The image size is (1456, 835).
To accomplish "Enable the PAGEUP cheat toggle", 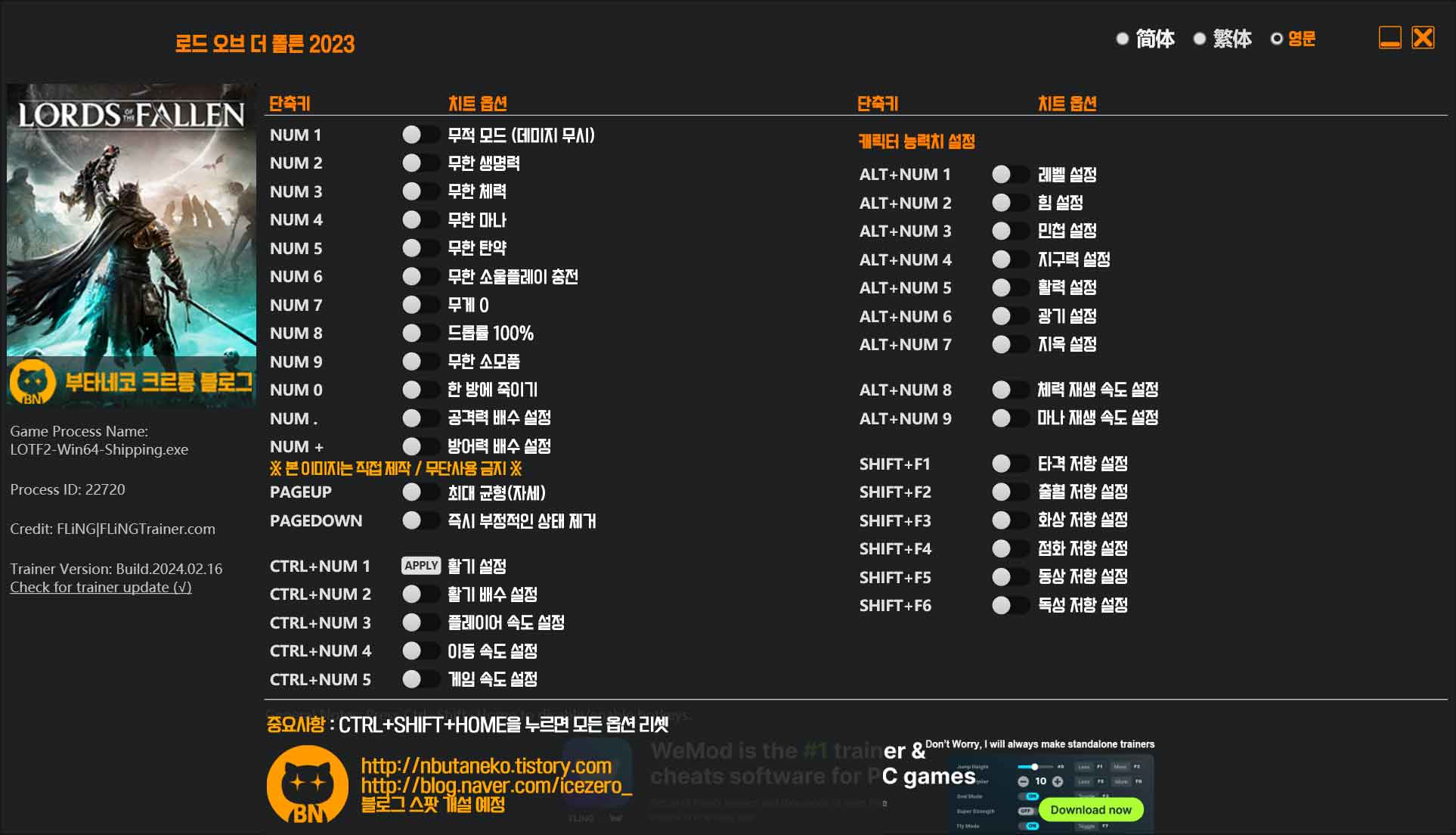I will click(420, 492).
